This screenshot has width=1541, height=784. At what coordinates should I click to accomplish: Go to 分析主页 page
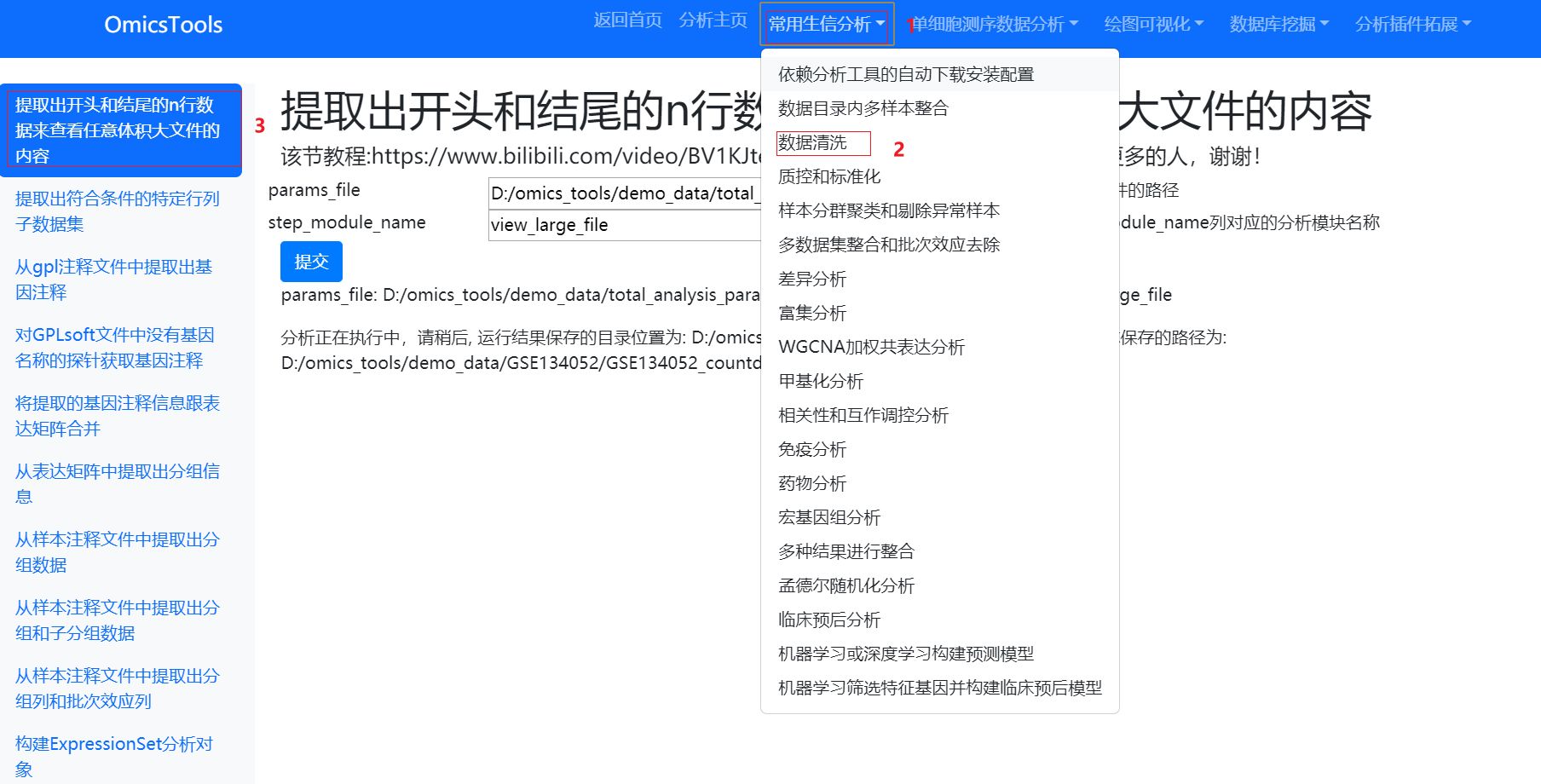tap(713, 21)
